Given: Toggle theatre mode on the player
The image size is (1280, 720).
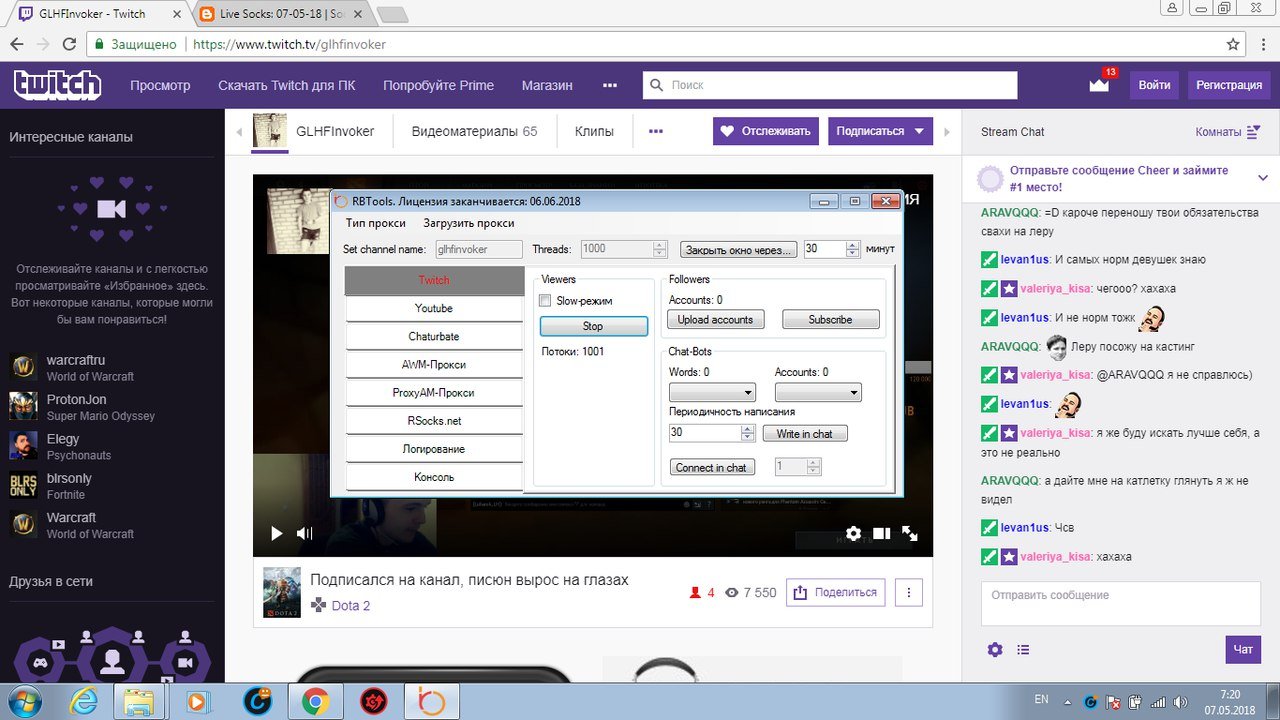Looking at the screenshot, I should 881,534.
